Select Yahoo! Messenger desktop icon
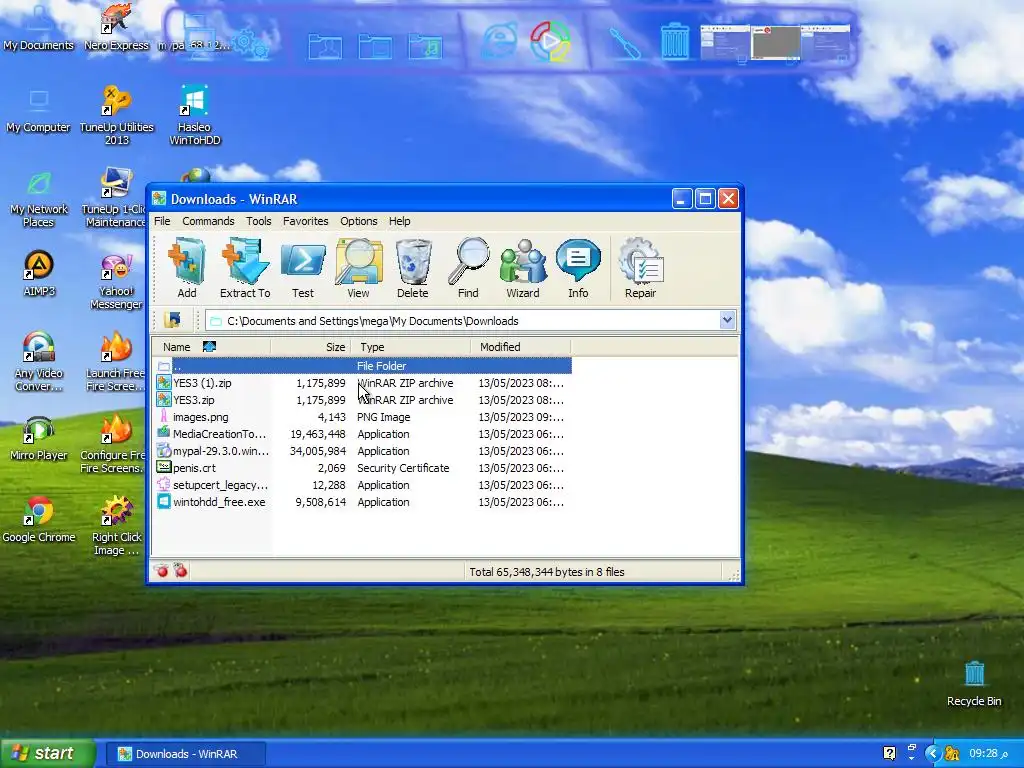Screen dimensions: 1024x768 click(x=116, y=281)
